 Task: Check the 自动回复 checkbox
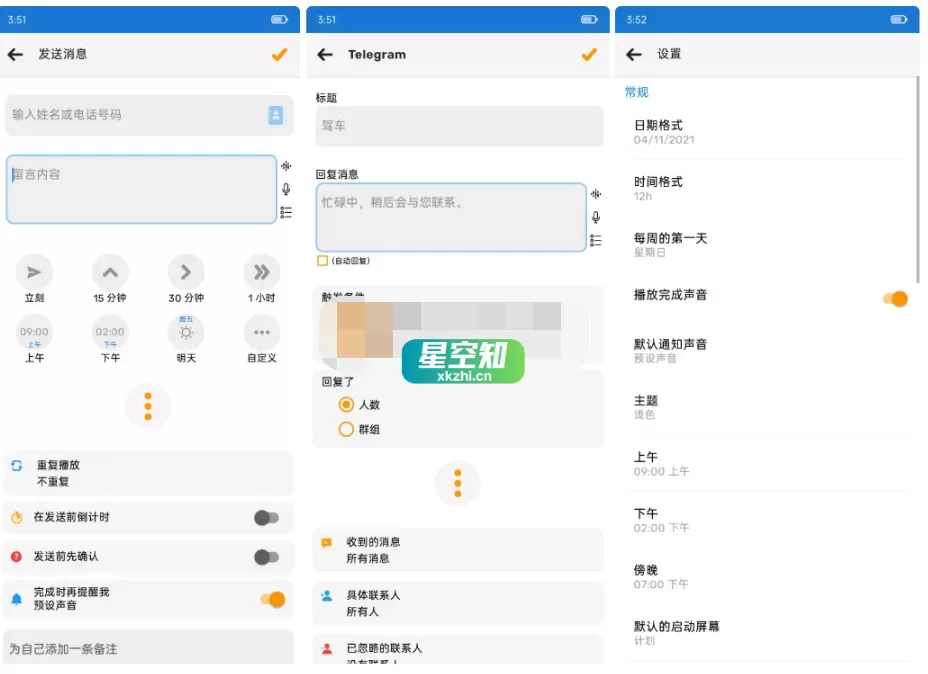point(324,260)
